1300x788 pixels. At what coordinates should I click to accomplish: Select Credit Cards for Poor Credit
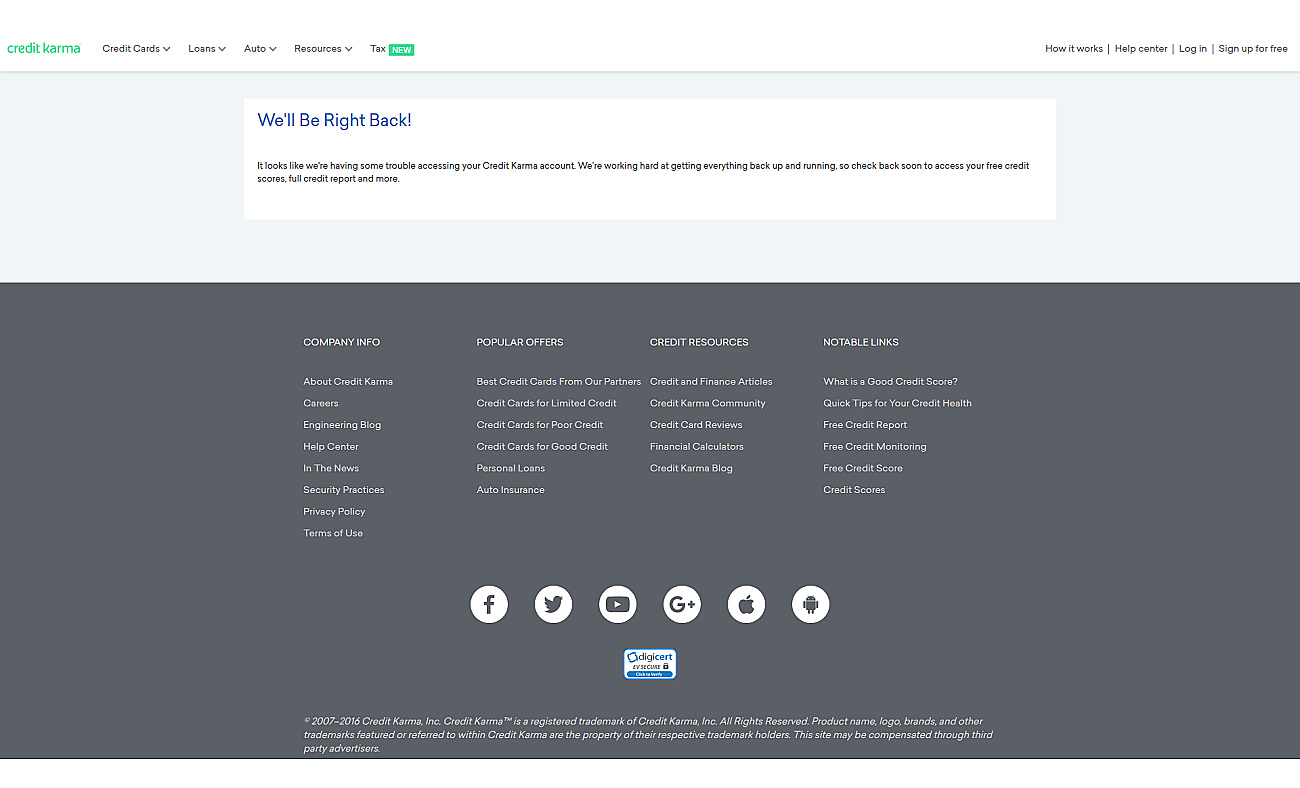click(540, 425)
